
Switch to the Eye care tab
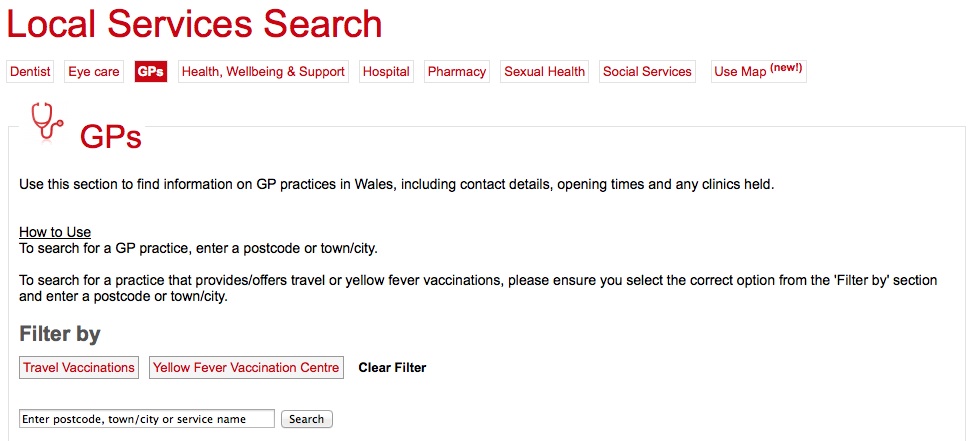(x=94, y=72)
